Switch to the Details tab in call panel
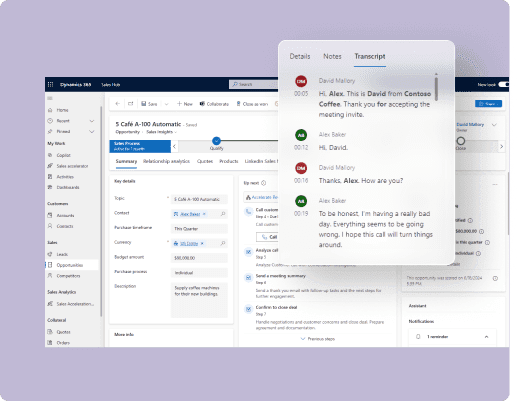This screenshot has height=401, width=519. pos(300,56)
